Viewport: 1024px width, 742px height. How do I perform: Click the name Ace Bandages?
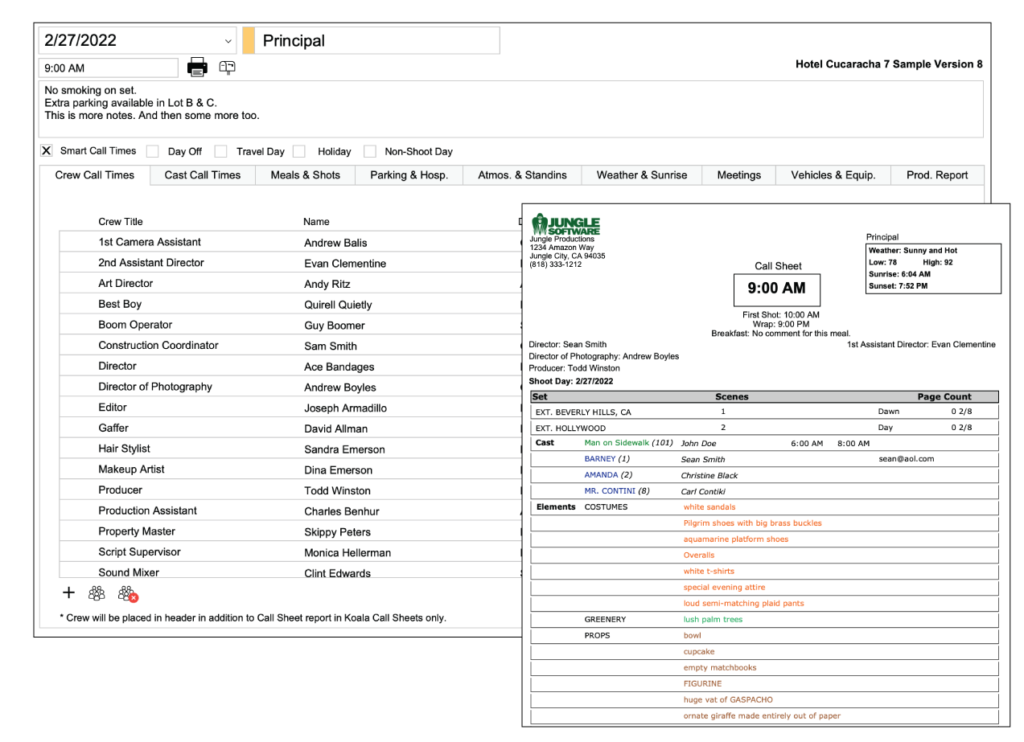point(340,367)
